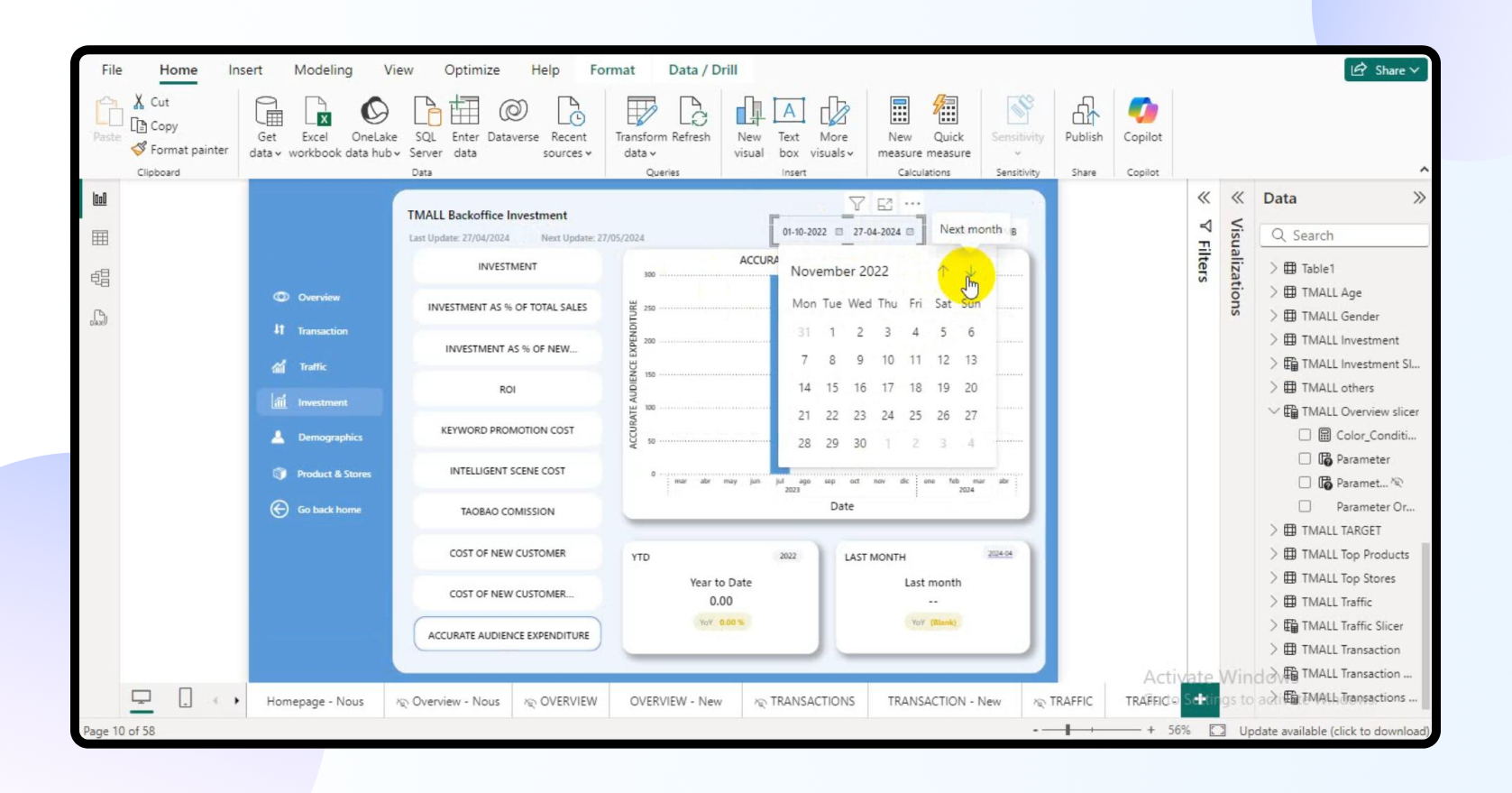Collapse the Data pane
1512x793 pixels.
(1419, 198)
